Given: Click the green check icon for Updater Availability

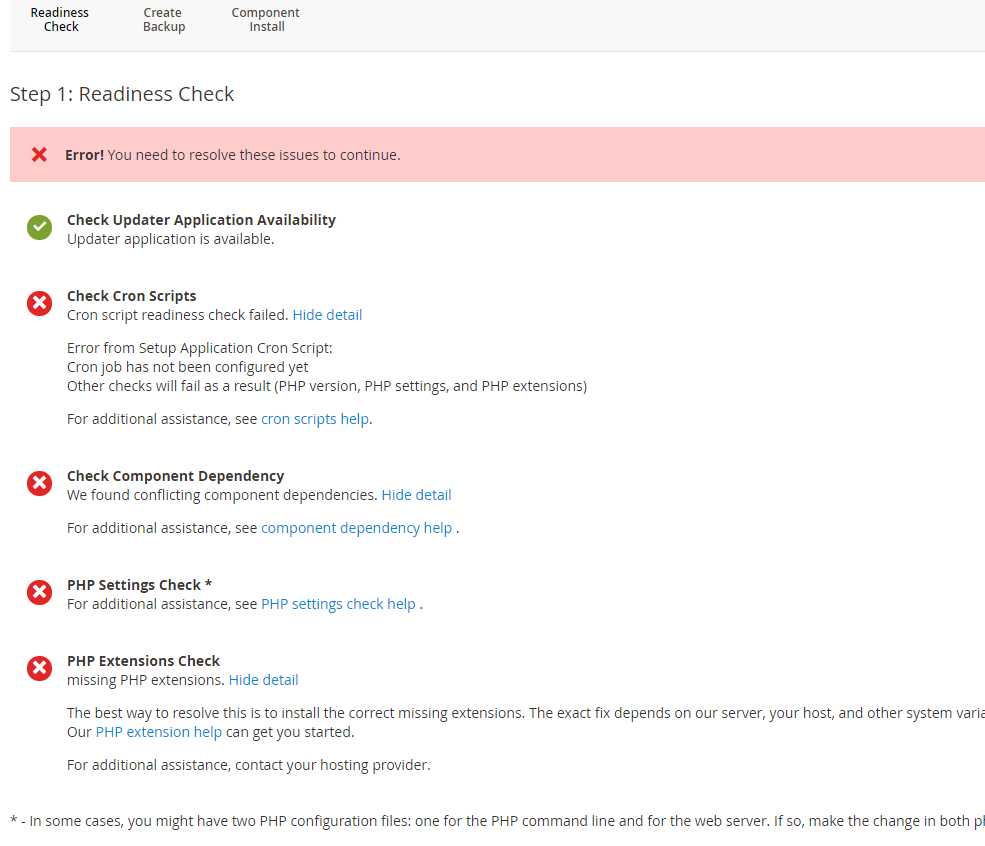Looking at the screenshot, I should 39,228.
